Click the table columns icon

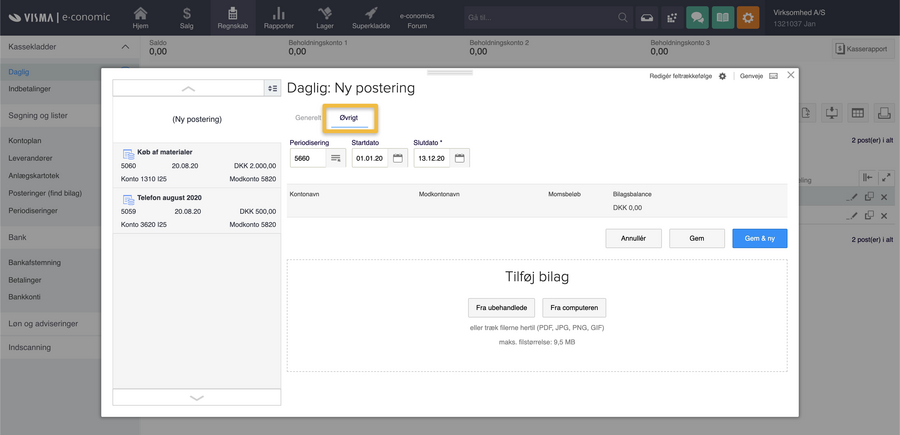point(858,113)
